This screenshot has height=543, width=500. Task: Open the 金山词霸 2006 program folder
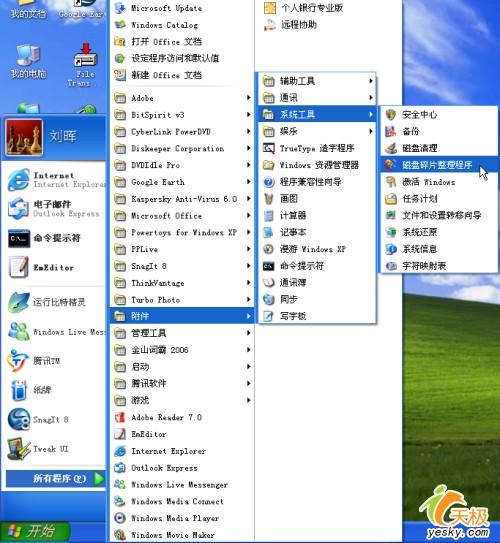point(182,350)
